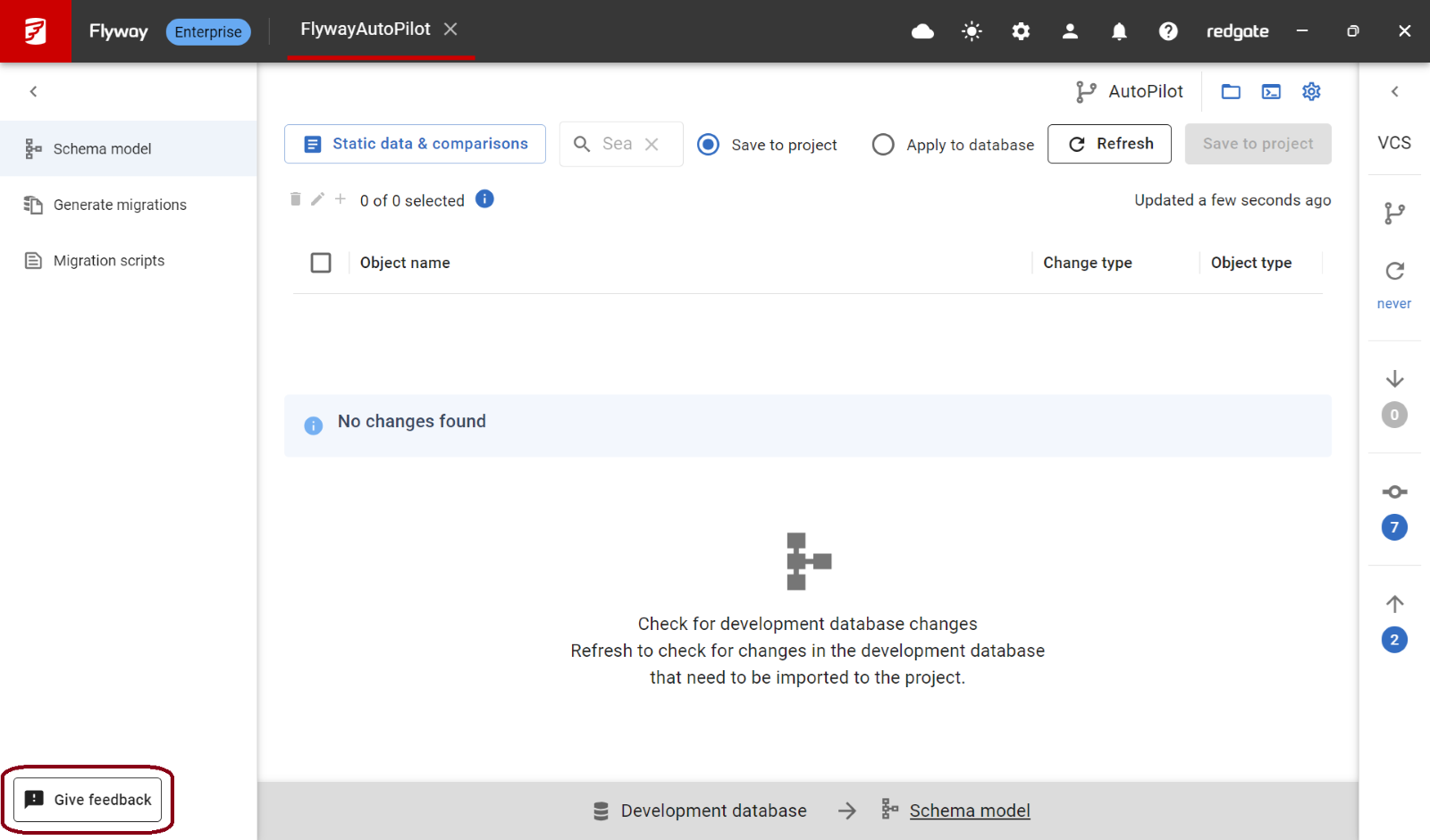Open the notifications bell
This screenshot has width=1430, height=840.
[1118, 31]
